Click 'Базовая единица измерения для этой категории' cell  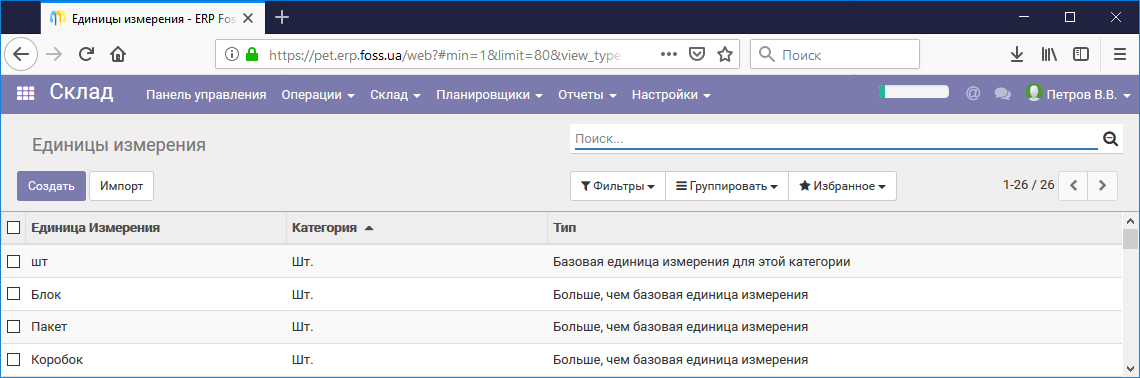click(x=702, y=261)
